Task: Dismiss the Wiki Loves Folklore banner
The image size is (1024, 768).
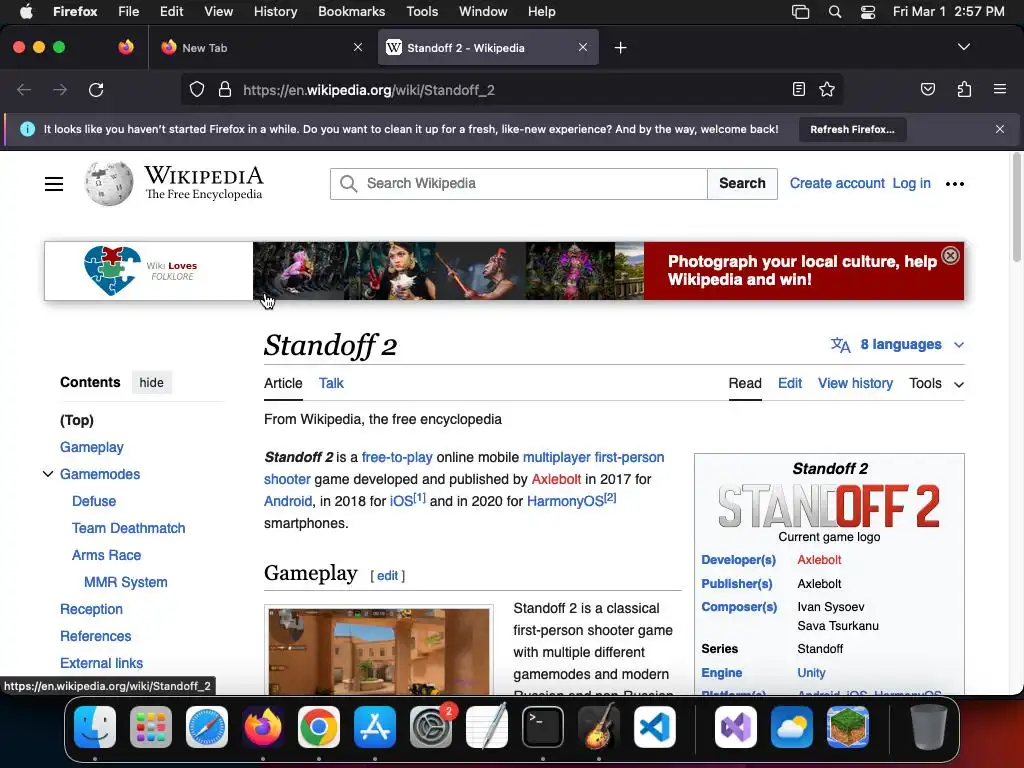Action: (x=950, y=255)
